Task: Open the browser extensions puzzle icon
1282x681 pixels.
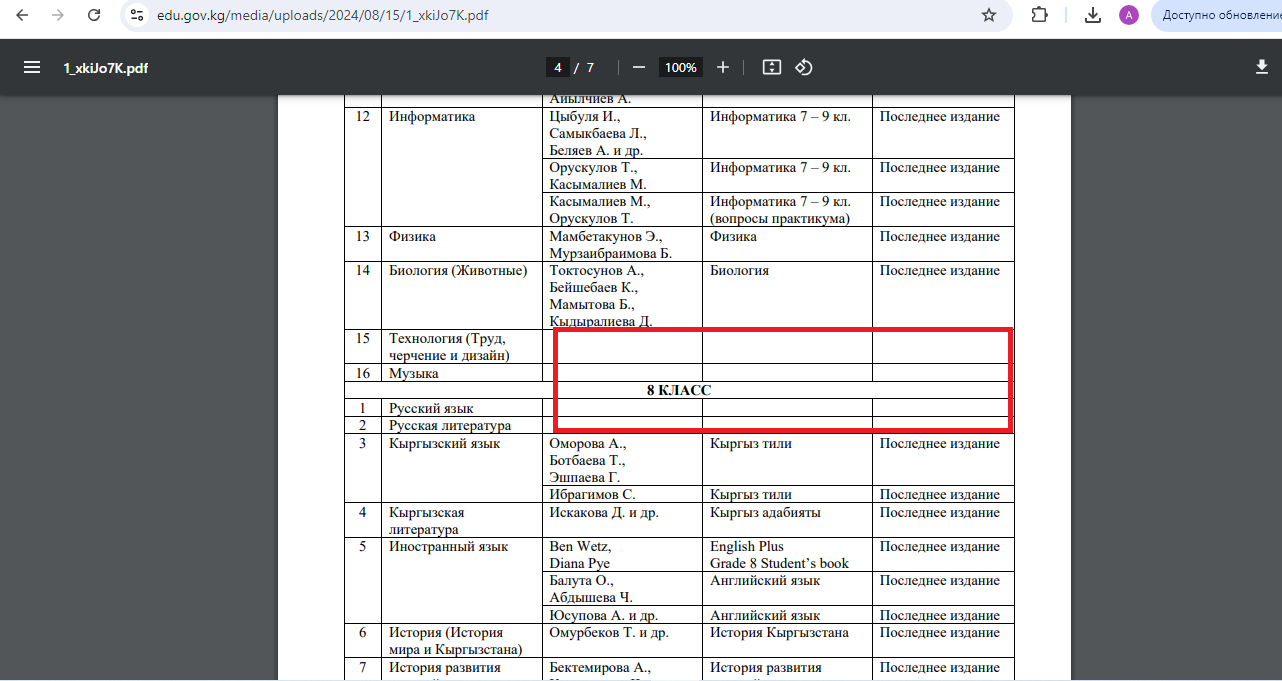Action: pyautogui.click(x=1039, y=15)
